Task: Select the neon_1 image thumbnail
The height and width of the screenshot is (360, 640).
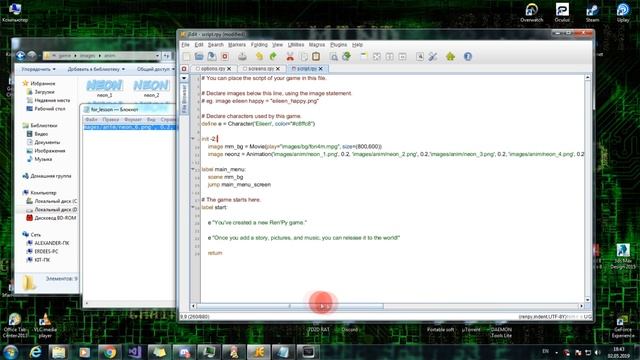Action: point(104,88)
